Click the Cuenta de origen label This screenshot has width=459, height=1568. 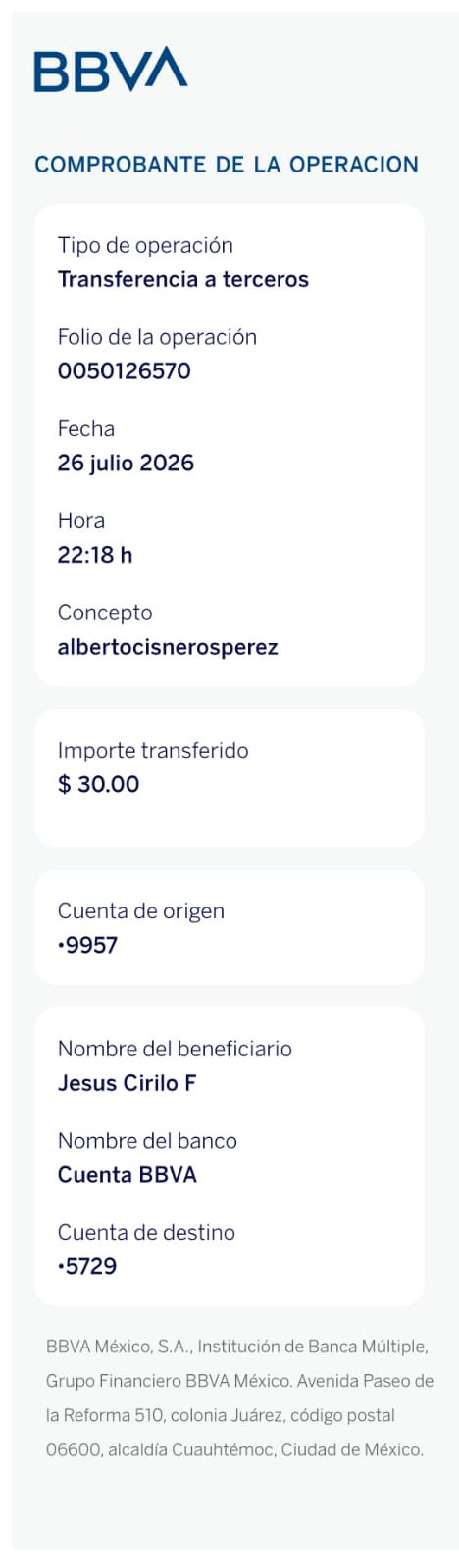(x=141, y=911)
